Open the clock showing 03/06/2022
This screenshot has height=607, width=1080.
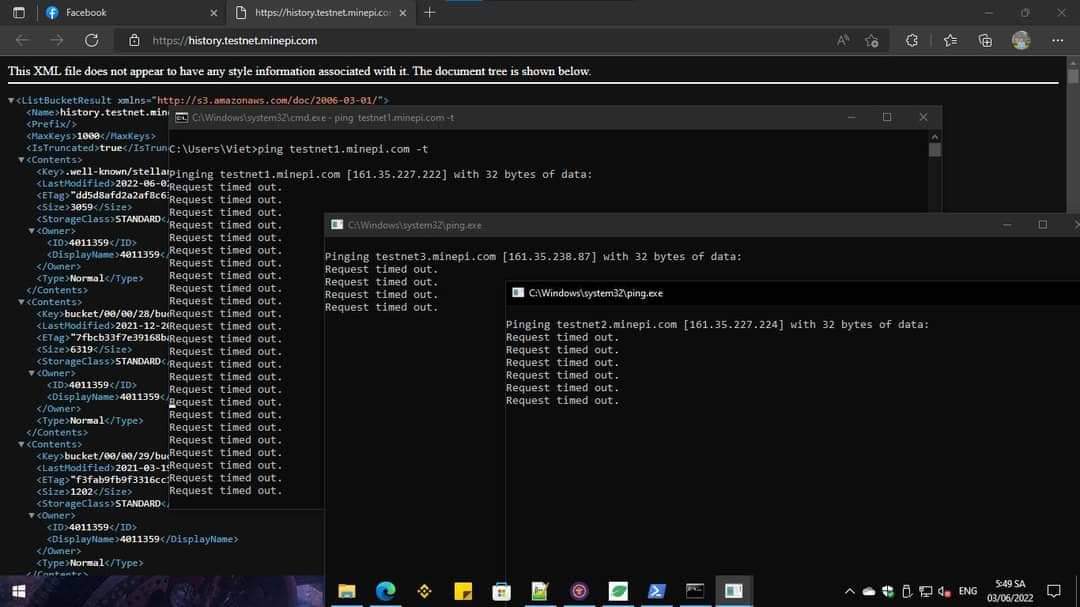(x=1010, y=591)
